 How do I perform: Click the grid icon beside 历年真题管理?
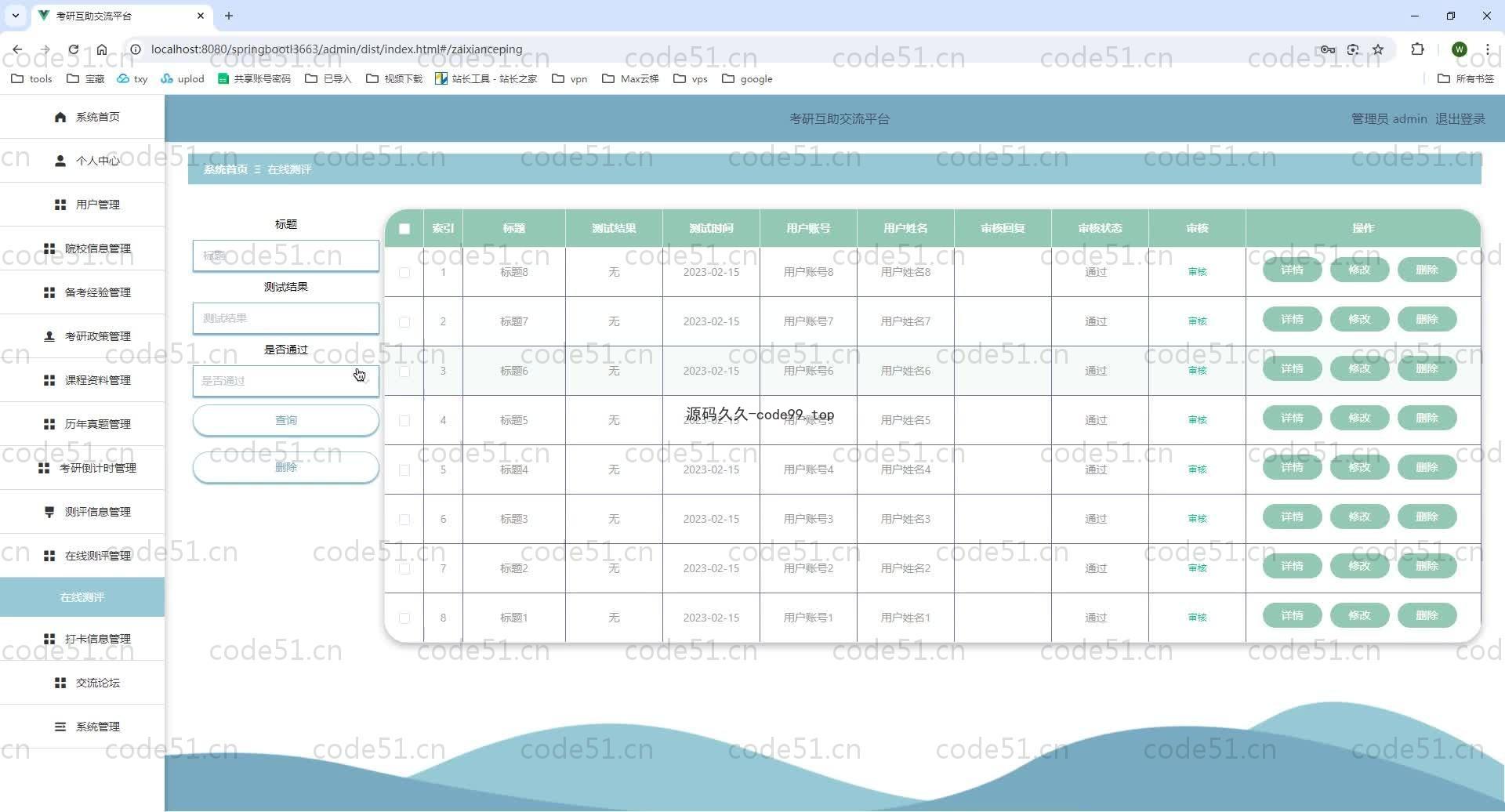tap(49, 424)
